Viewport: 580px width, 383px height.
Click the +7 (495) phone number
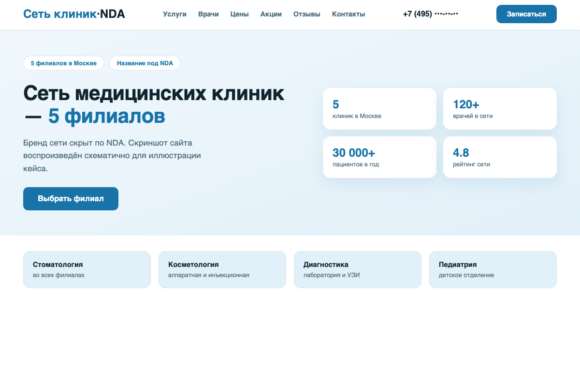pyautogui.click(x=431, y=14)
